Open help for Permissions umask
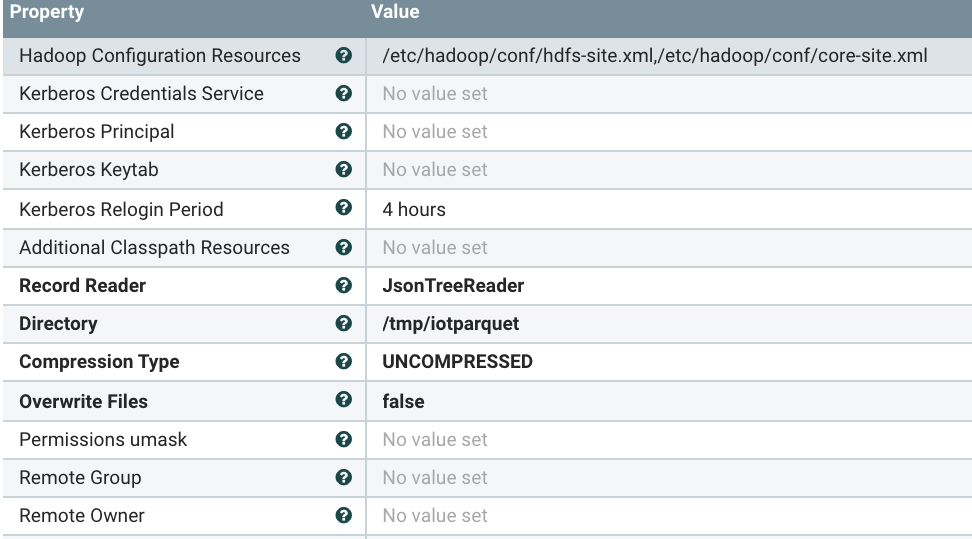Screen dimensions: 972x539 (x=343, y=439)
